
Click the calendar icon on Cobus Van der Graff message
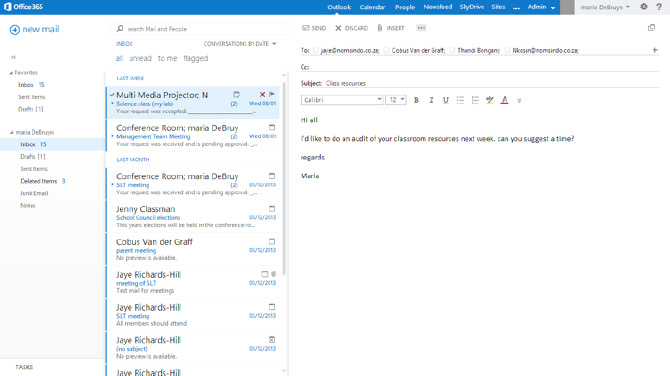click(272, 242)
